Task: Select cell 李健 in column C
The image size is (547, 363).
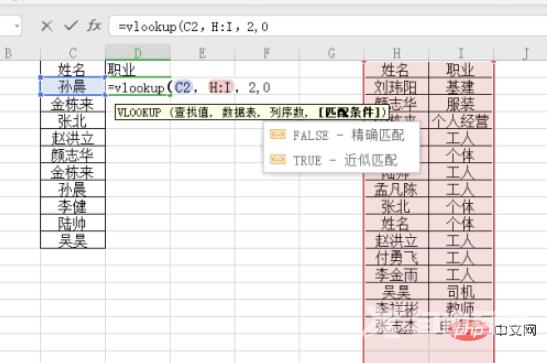Action: (73, 206)
